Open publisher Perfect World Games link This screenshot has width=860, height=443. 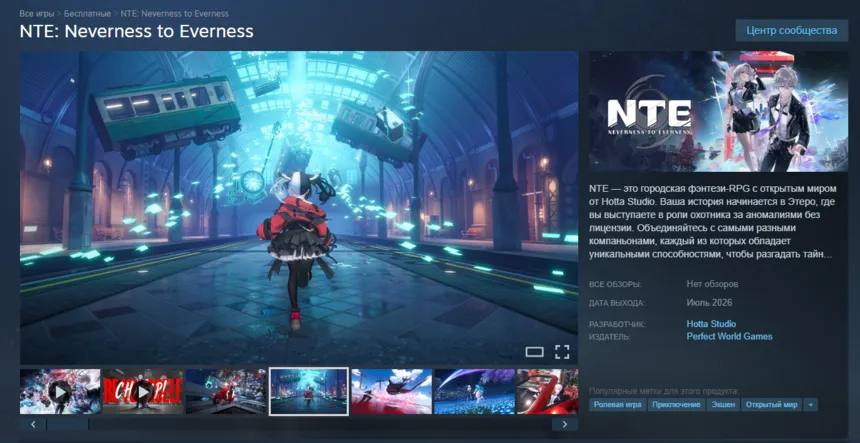[x=729, y=337]
